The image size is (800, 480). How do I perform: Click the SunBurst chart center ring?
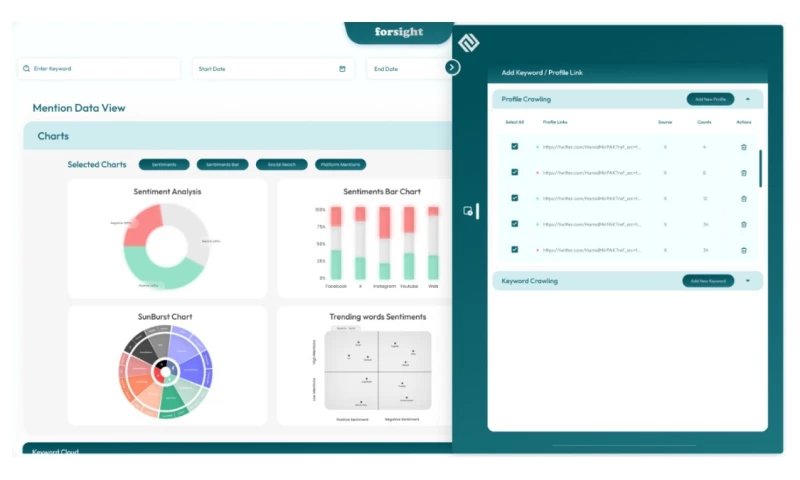point(165,372)
